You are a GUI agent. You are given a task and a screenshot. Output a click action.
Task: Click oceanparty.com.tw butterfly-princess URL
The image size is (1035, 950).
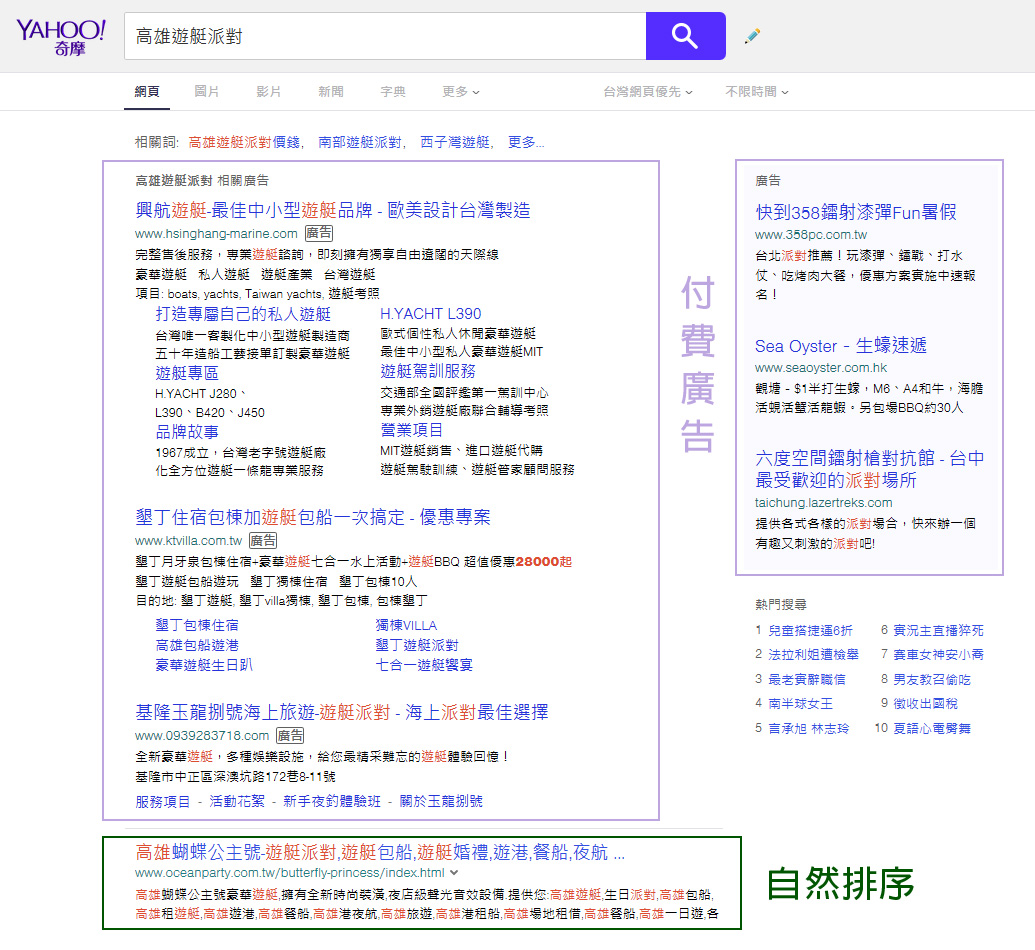pyautogui.click(x=290, y=873)
